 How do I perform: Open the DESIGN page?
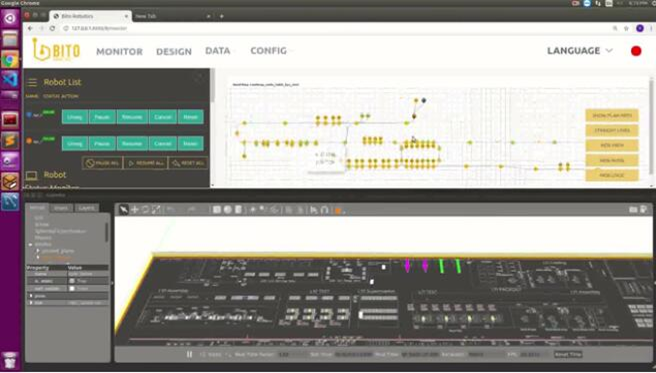pyautogui.click(x=174, y=51)
